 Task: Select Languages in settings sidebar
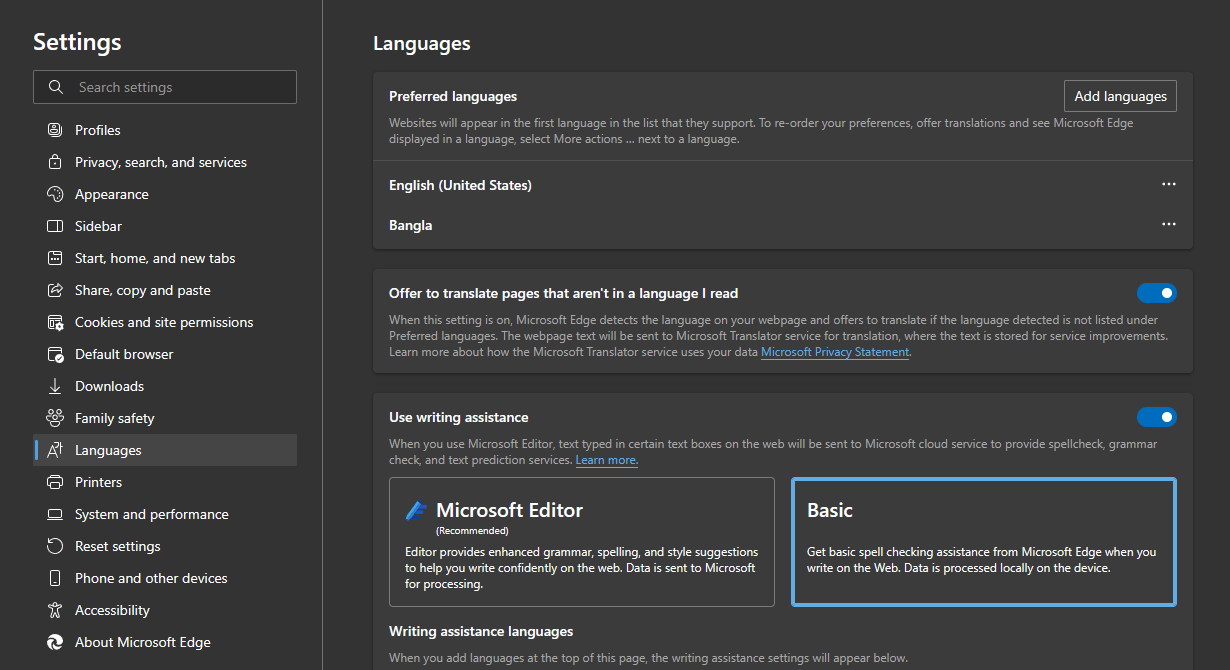[165, 450]
